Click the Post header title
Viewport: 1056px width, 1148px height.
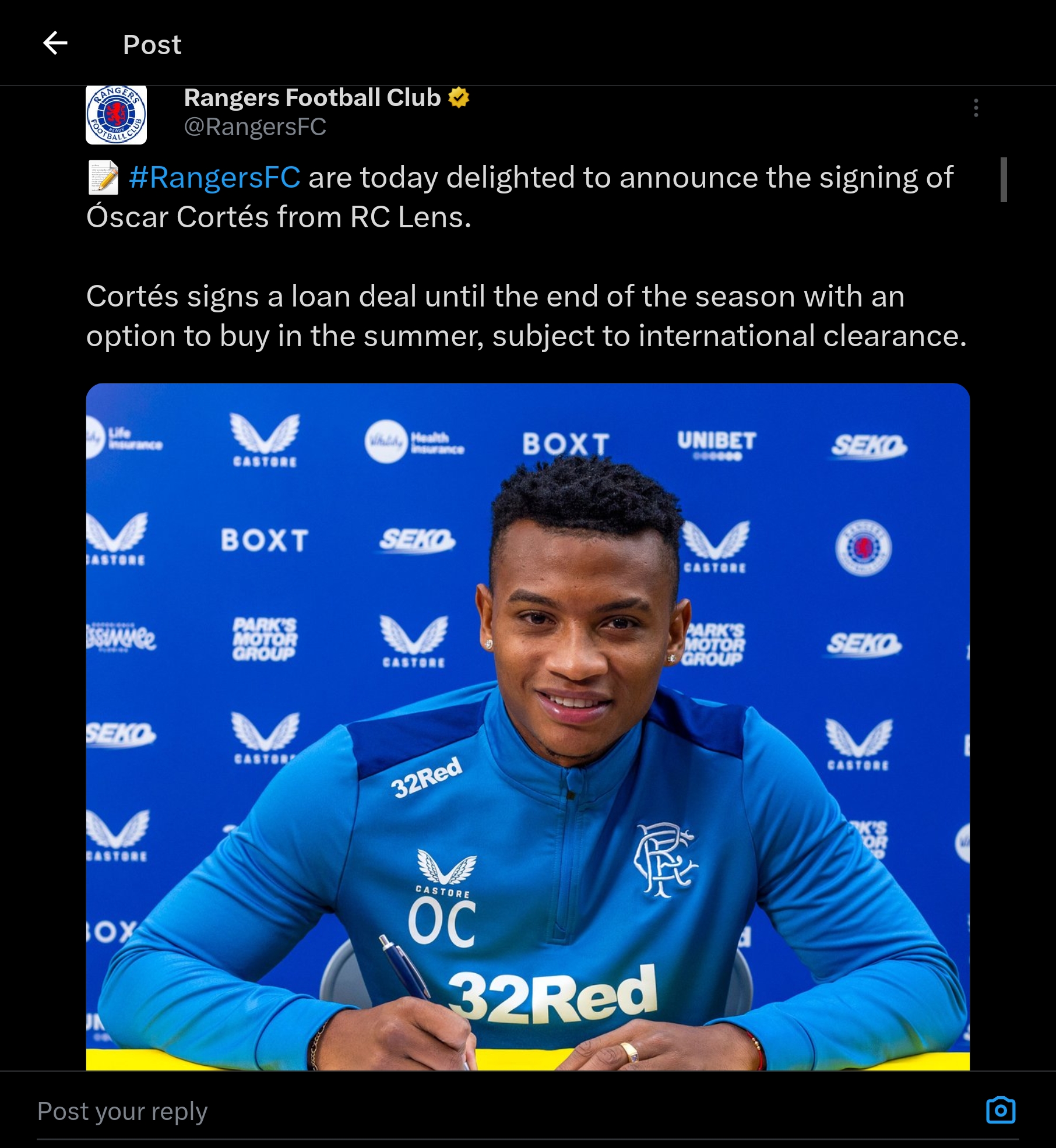click(x=152, y=45)
